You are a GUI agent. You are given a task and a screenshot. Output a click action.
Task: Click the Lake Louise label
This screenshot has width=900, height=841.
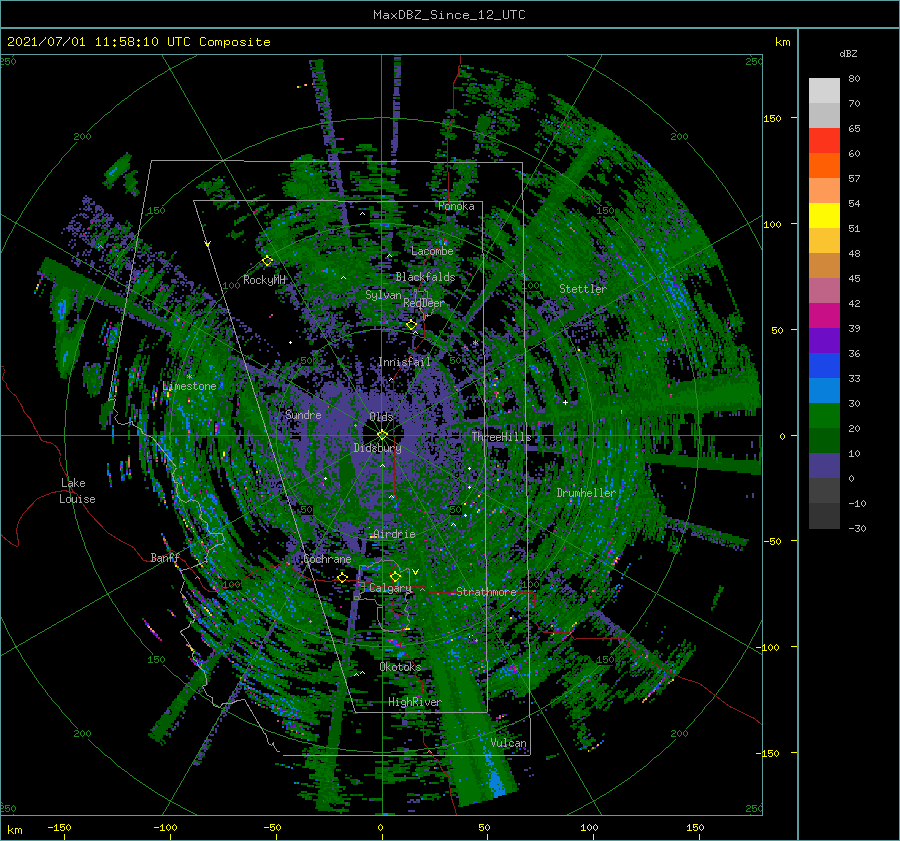click(x=77, y=491)
